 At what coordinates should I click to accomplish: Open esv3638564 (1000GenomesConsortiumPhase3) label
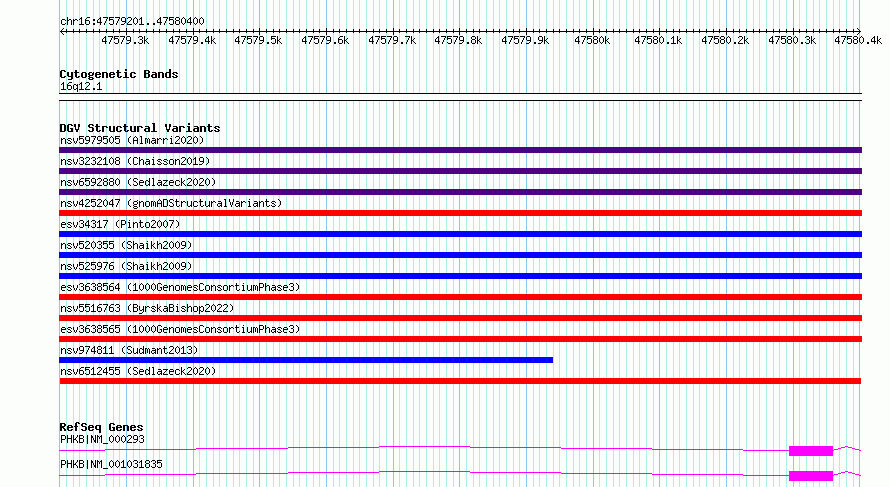coord(180,287)
